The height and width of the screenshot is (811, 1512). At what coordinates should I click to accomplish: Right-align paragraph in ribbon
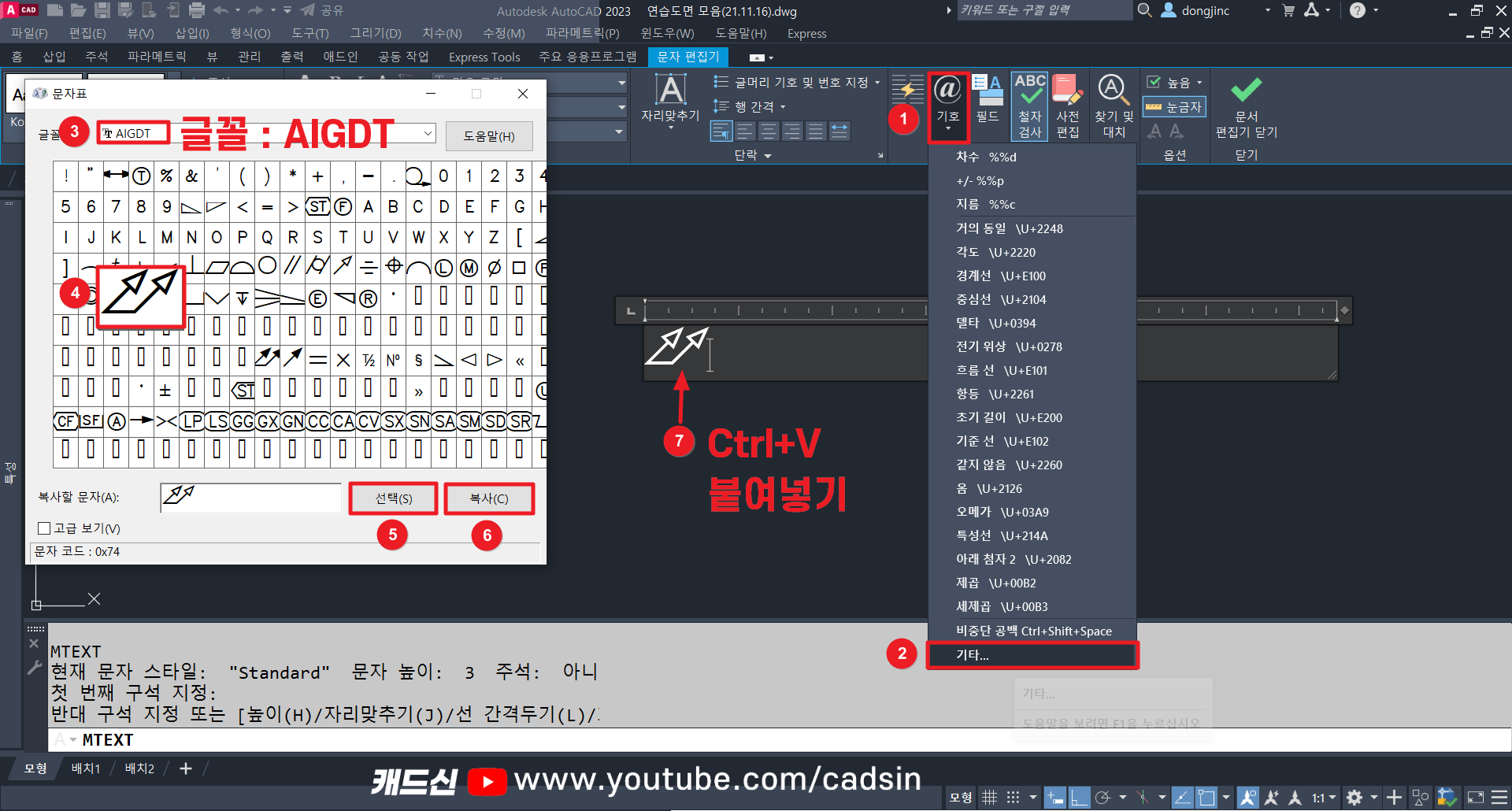pos(792,131)
